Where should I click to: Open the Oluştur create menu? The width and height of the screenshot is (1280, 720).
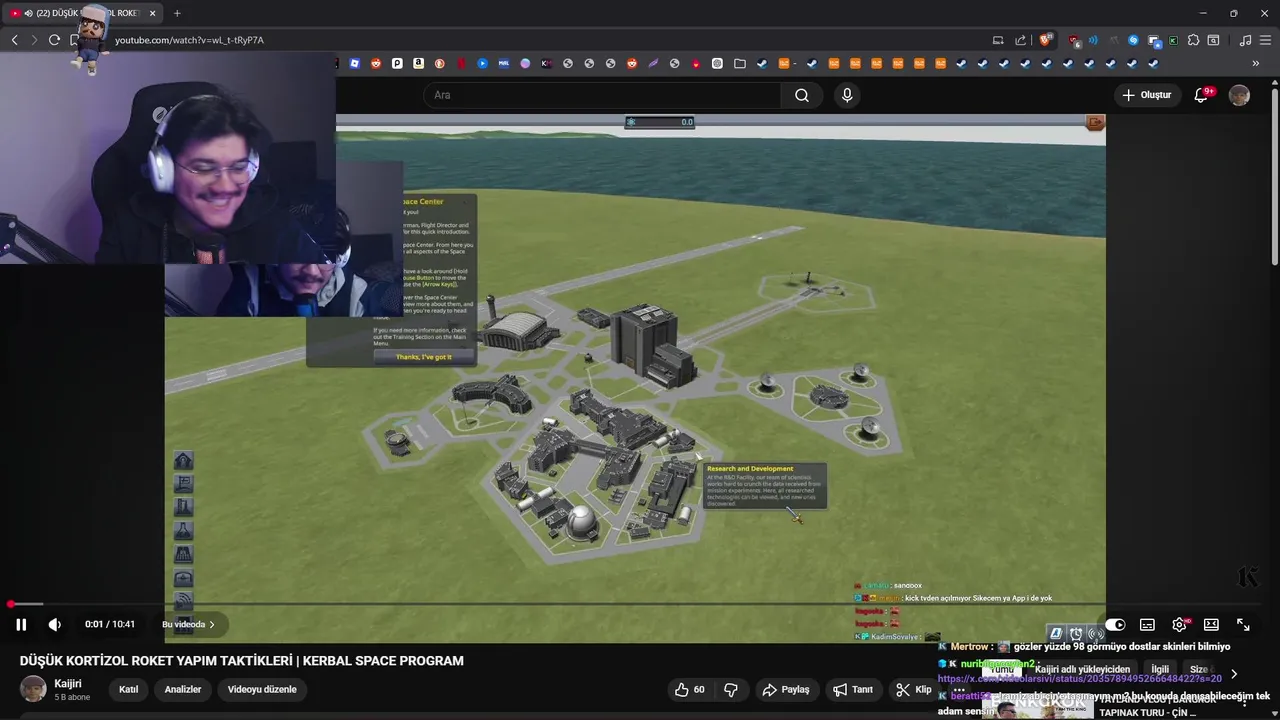1147,95
